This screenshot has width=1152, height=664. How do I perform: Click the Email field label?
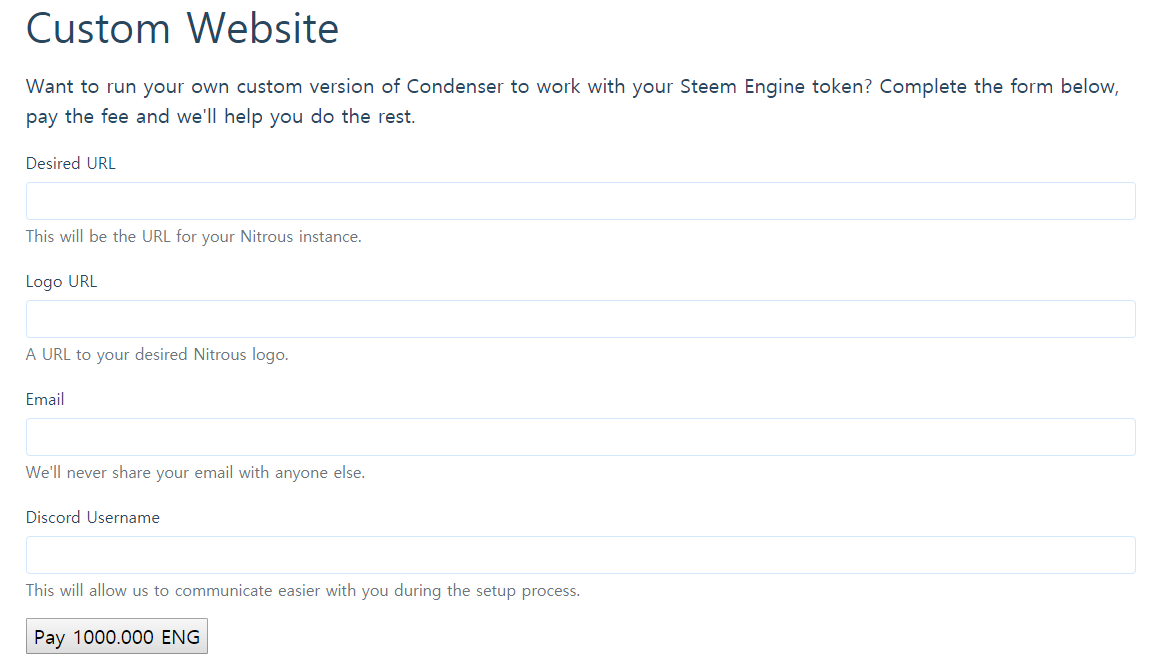45,399
